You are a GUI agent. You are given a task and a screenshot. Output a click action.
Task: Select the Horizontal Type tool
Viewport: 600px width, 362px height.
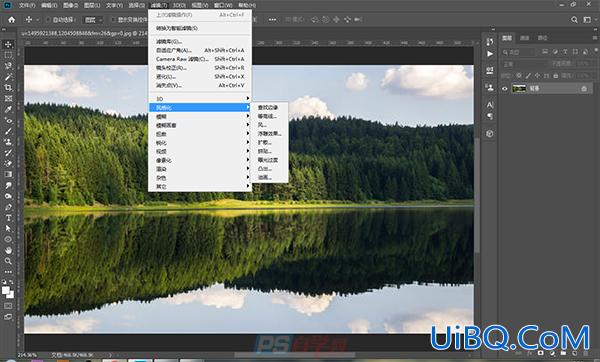[x=8, y=218]
